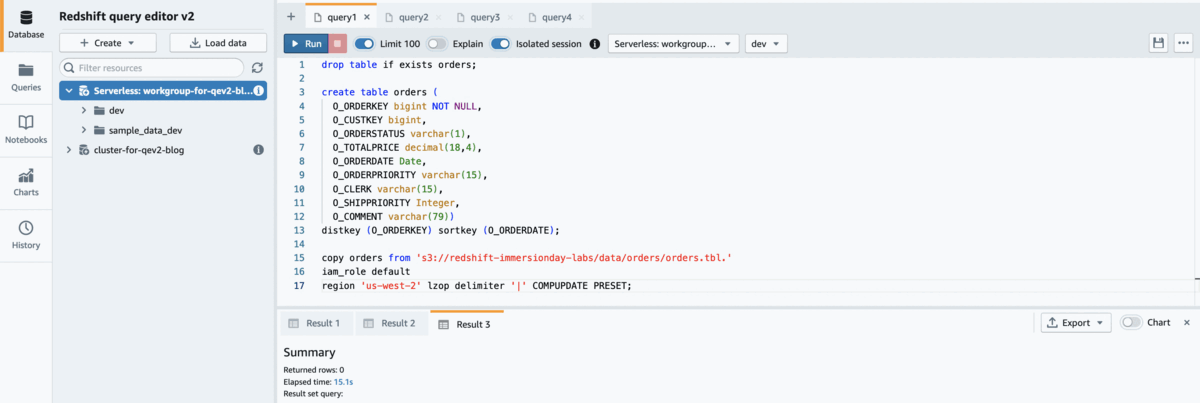This screenshot has height=403, width=1200.
Task: Click the Load data button
Action: [x=217, y=43]
